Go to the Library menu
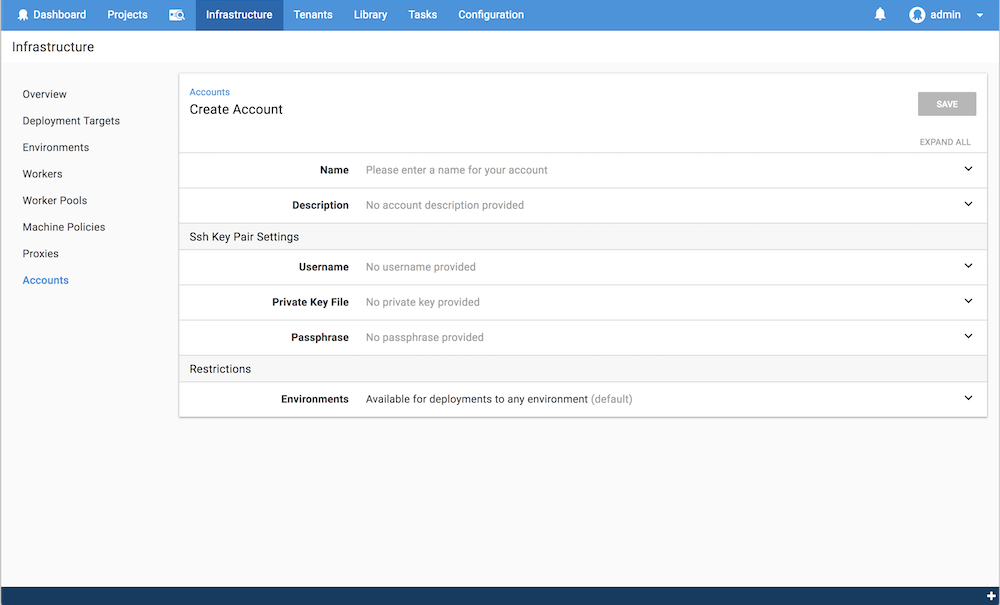The height and width of the screenshot is (605, 1000). pos(371,15)
